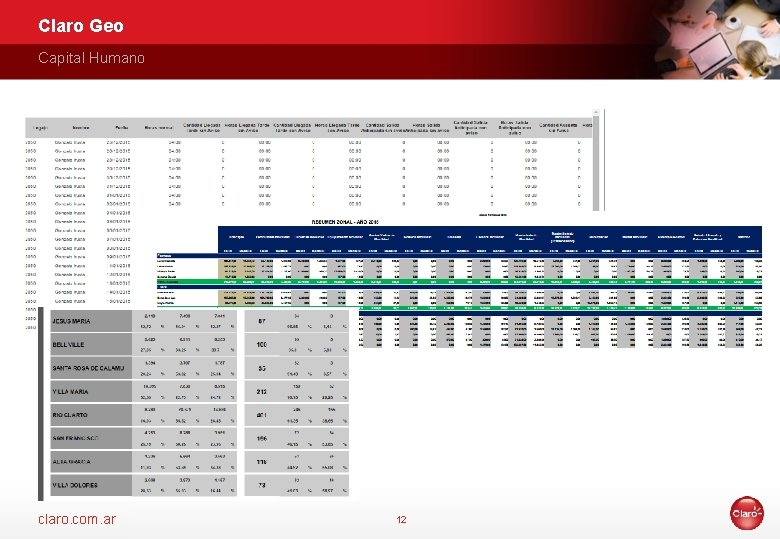Select the RIO CUARTO row label
The width and height of the screenshot is (780, 539).
coord(91,415)
